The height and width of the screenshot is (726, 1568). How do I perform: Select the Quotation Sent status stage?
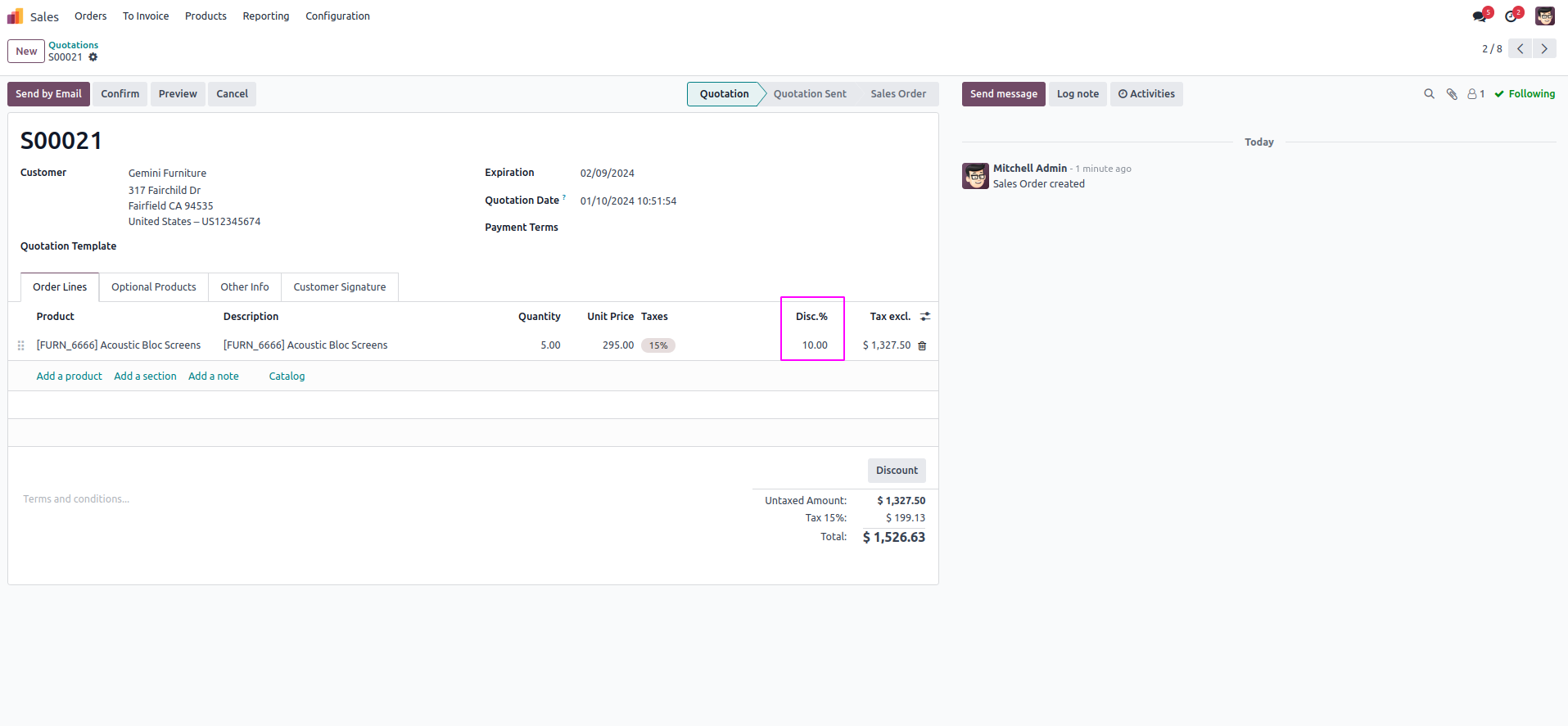(810, 94)
